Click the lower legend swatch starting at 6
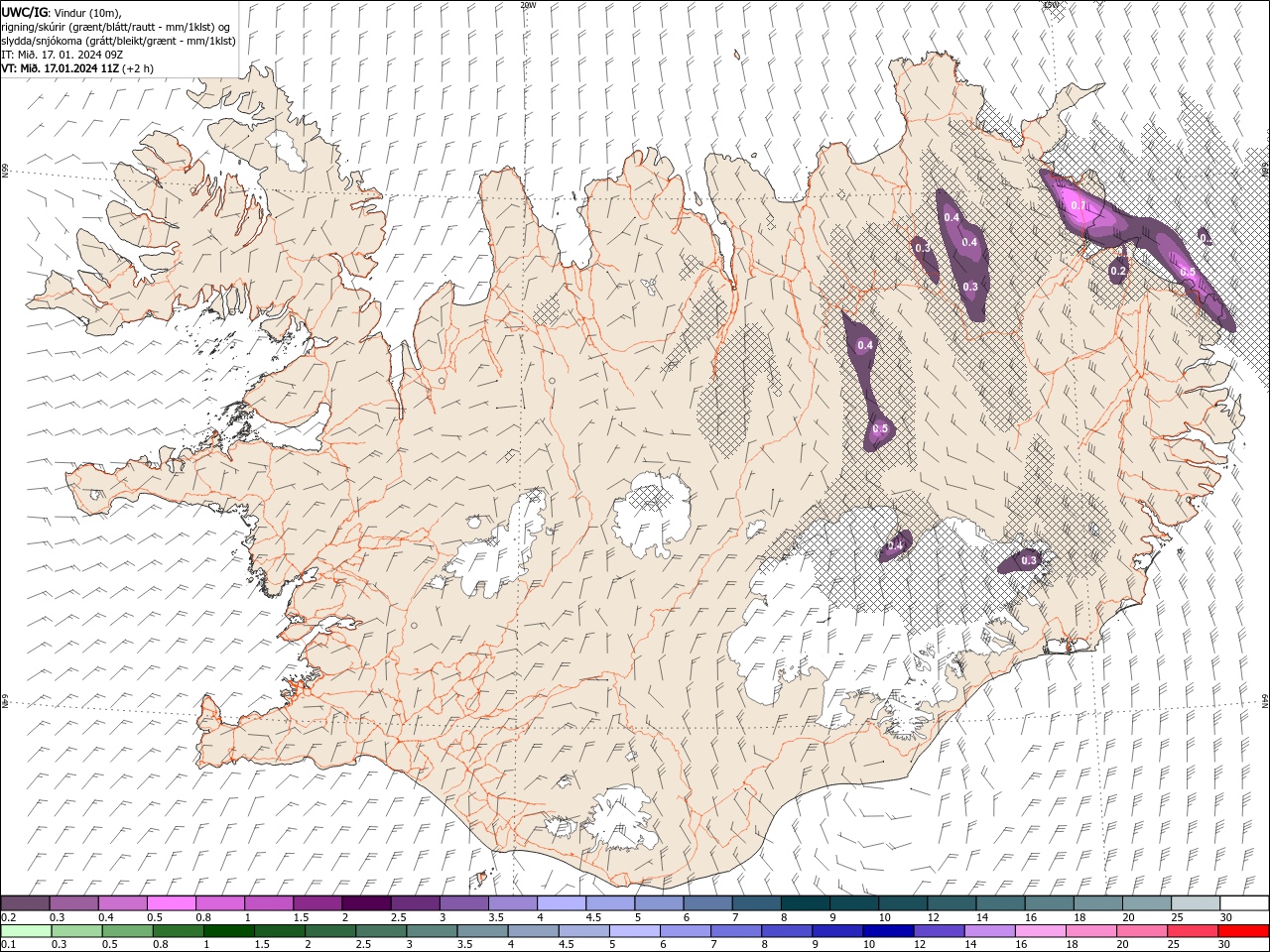This screenshot has width=1270, height=952. tap(686, 931)
